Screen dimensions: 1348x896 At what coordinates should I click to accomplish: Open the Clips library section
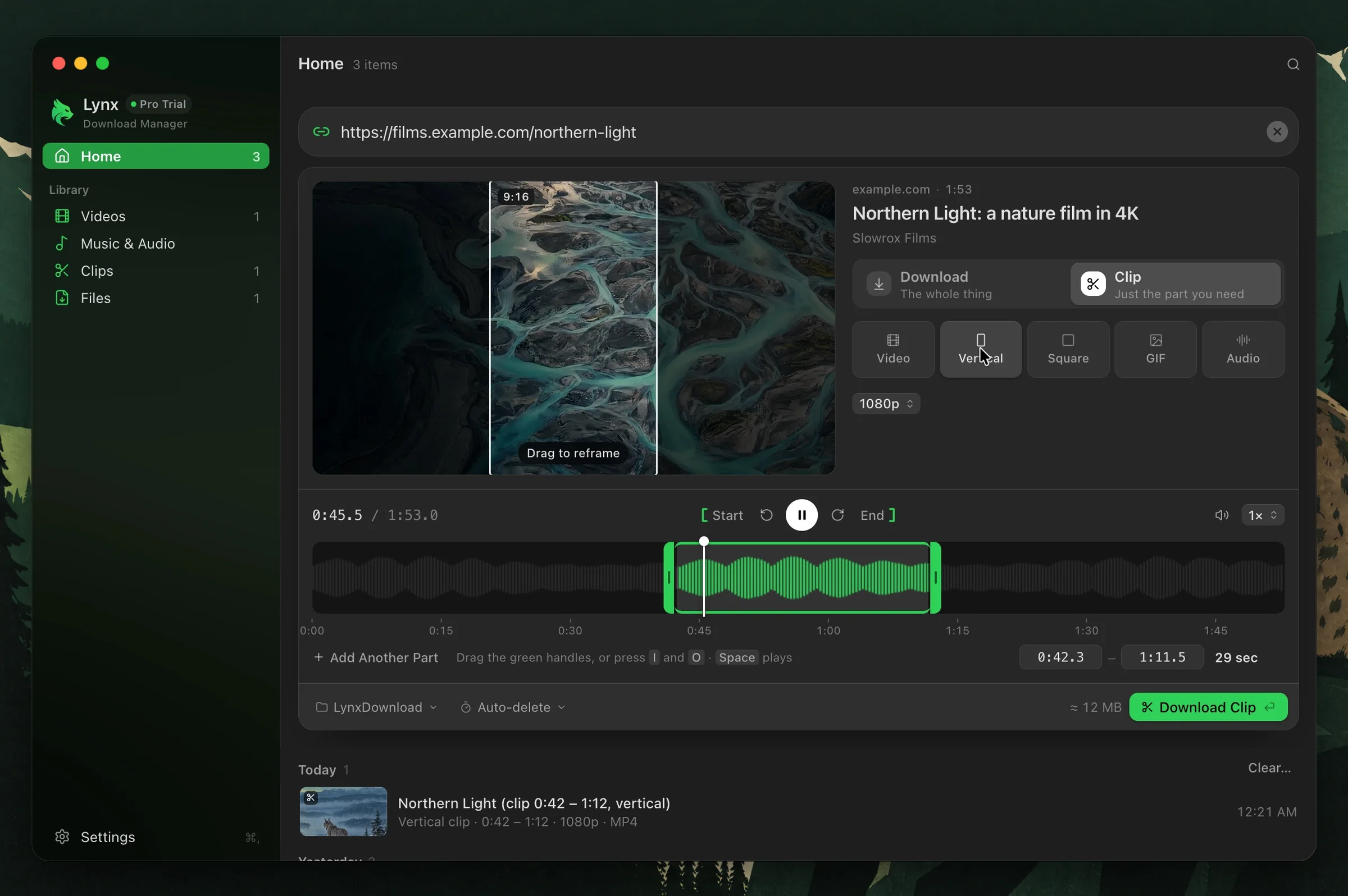click(156, 271)
